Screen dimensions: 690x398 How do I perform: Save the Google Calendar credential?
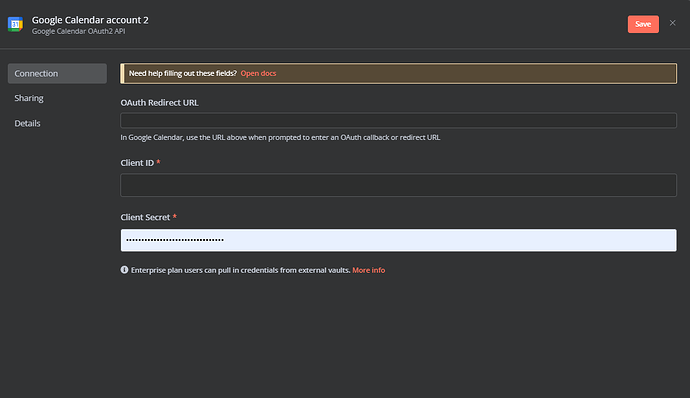tap(643, 24)
